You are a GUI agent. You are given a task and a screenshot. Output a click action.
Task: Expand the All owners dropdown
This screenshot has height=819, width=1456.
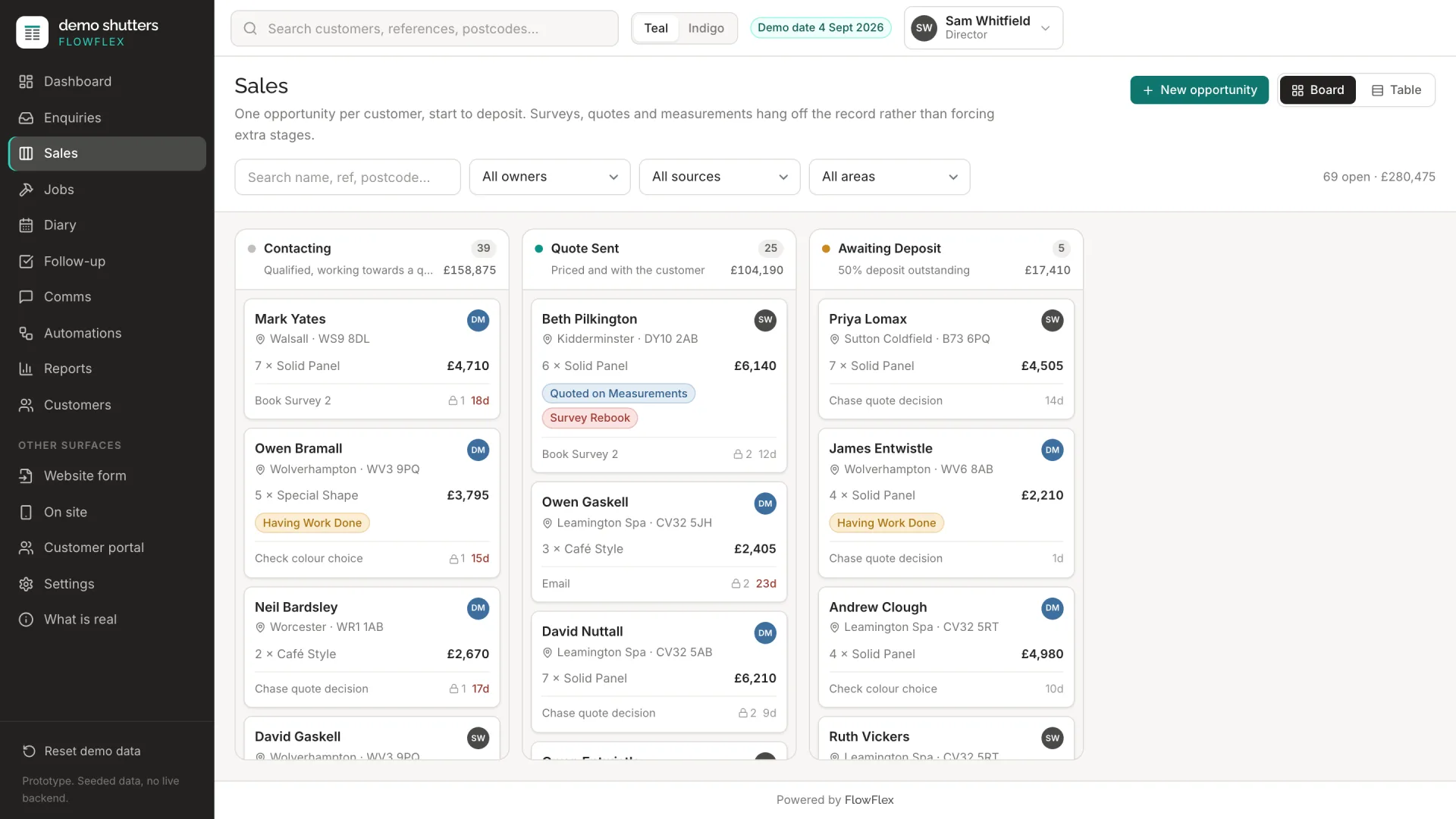click(x=550, y=177)
